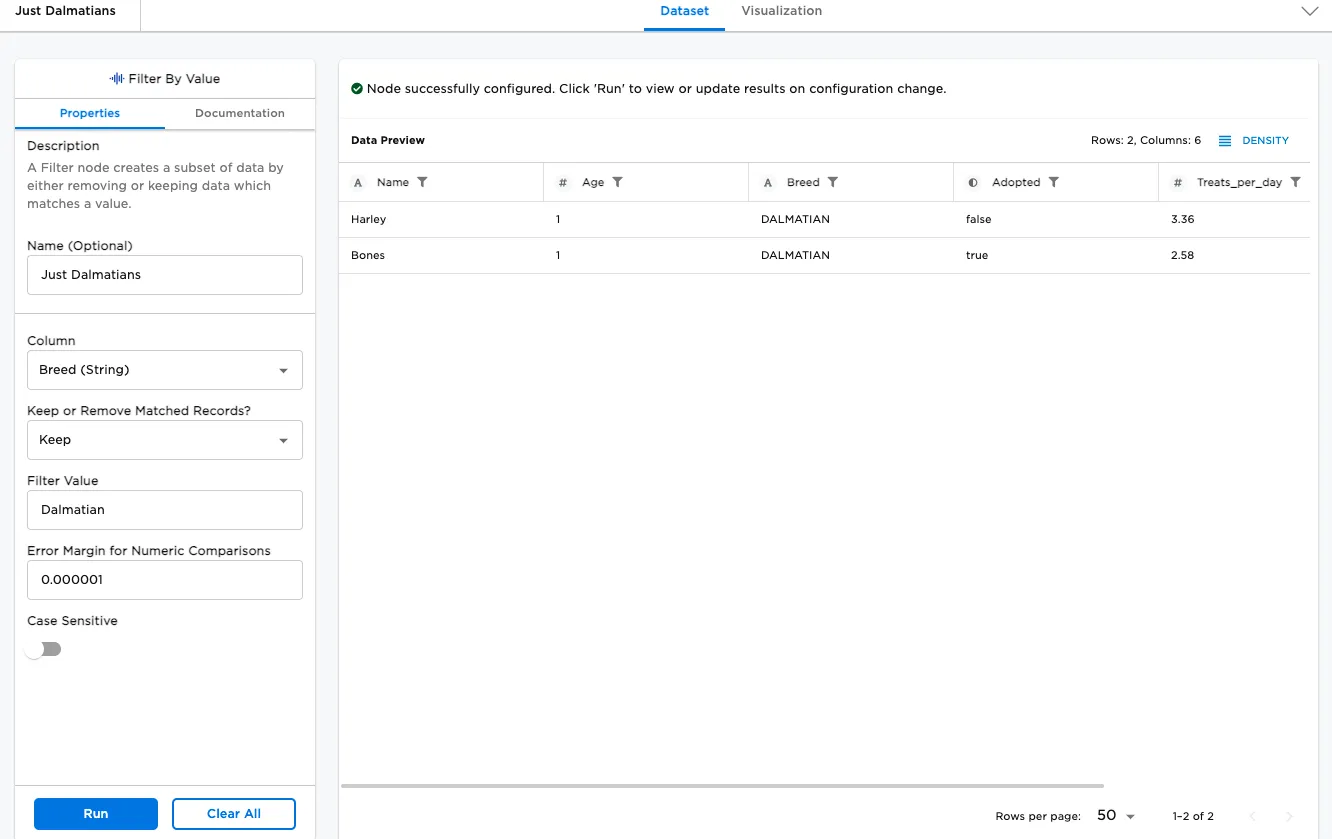The height and width of the screenshot is (839, 1332).
Task: Open the Keep or Remove Matched Records dropdown
Action: [164, 440]
